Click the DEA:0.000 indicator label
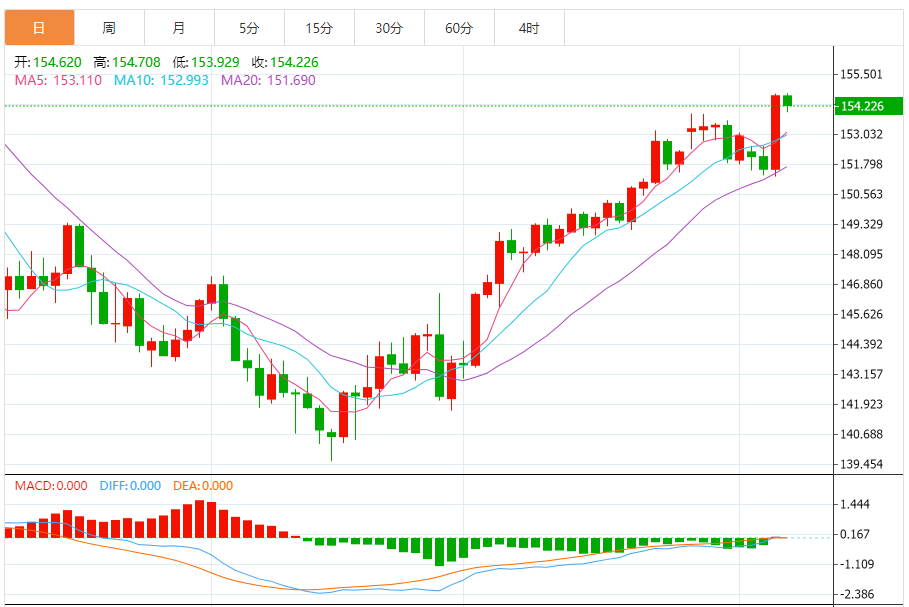This screenshot has height=607, width=909. (x=203, y=486)
